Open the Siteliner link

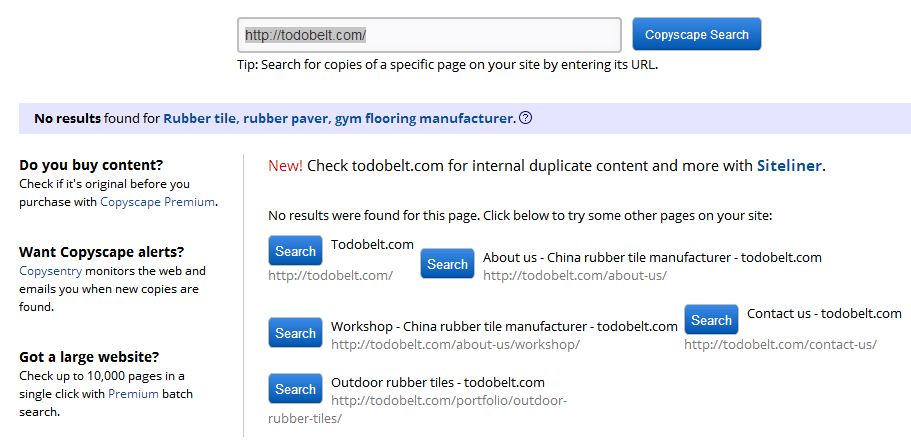(x=789, y=166)
